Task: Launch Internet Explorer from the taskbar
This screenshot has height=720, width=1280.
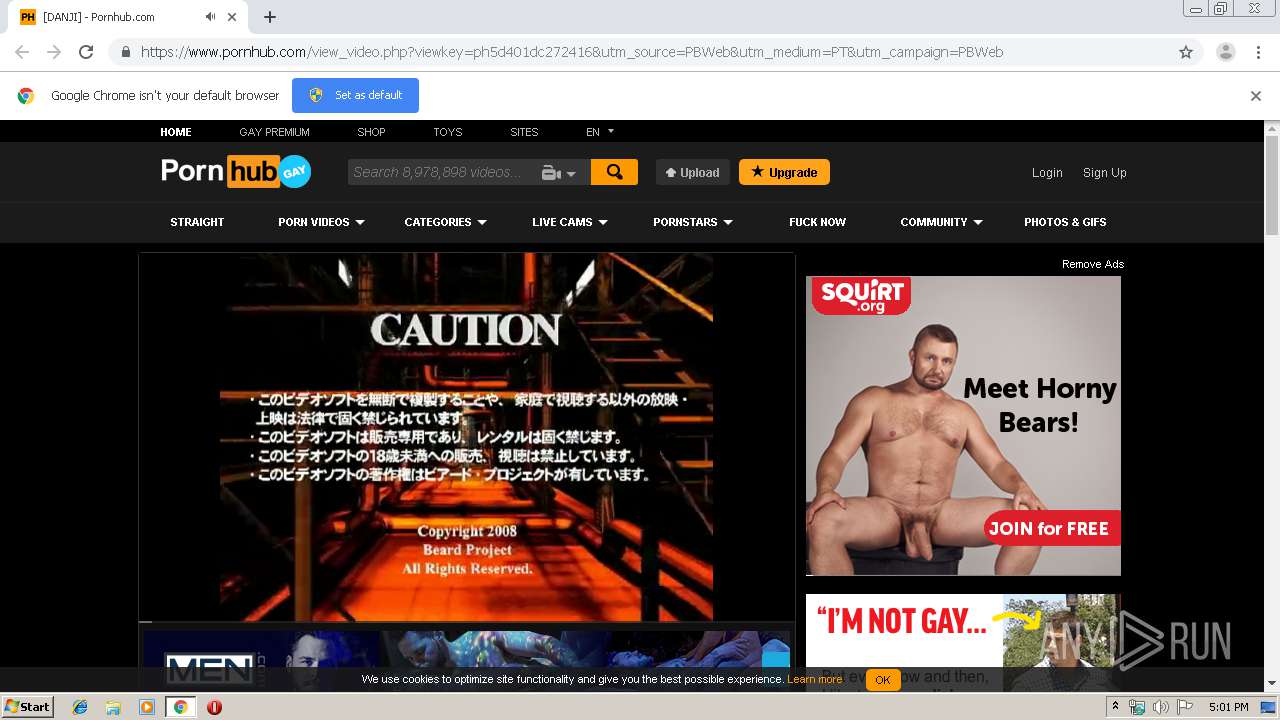Action: [80, 707]
